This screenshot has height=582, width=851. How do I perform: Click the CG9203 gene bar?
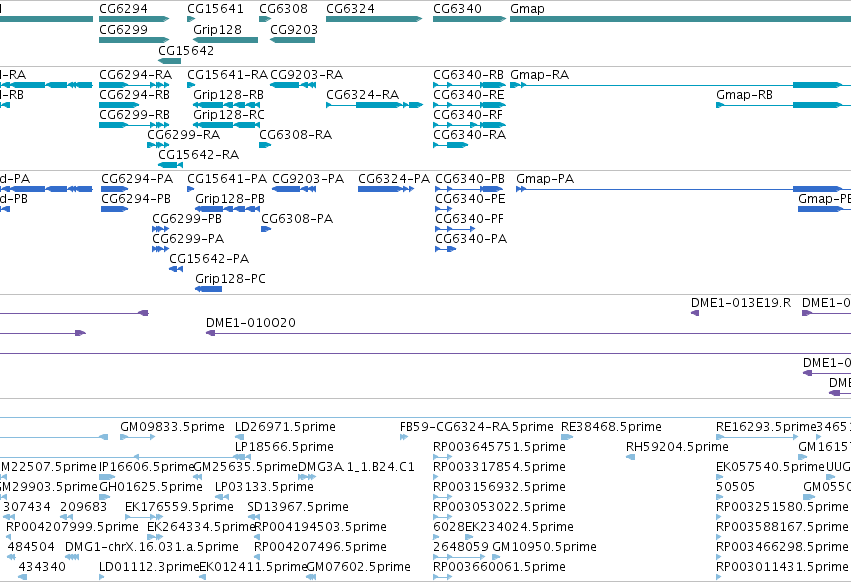[293, 40]
